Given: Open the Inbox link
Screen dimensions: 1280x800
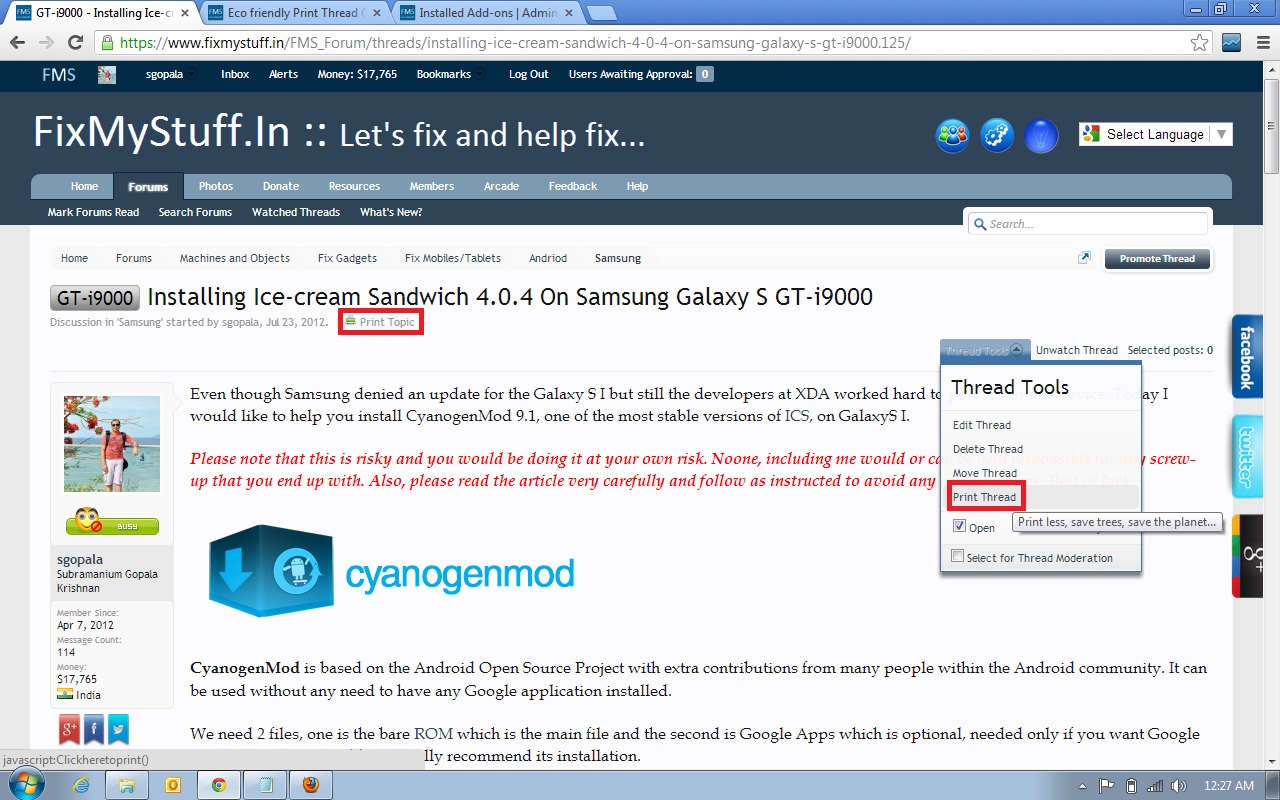Looking at the screenshot, I should (x=235, y=74).
